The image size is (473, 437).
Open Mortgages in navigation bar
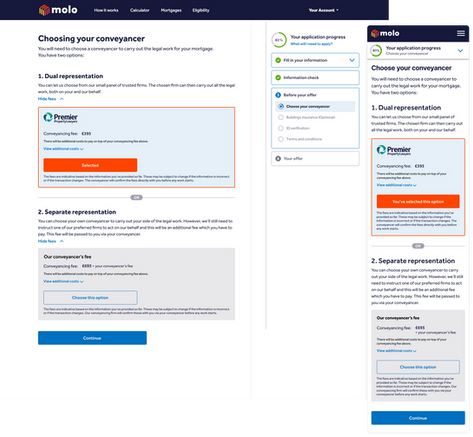click(x=171, y=10)
